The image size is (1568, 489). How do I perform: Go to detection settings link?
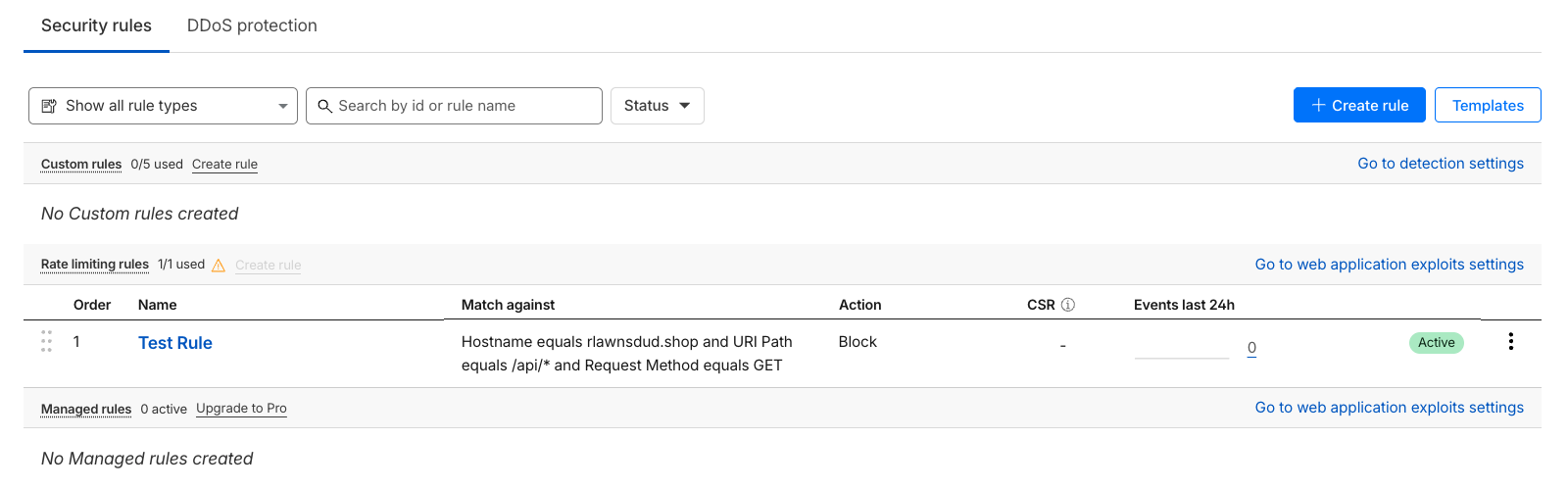coord(1440,164)
